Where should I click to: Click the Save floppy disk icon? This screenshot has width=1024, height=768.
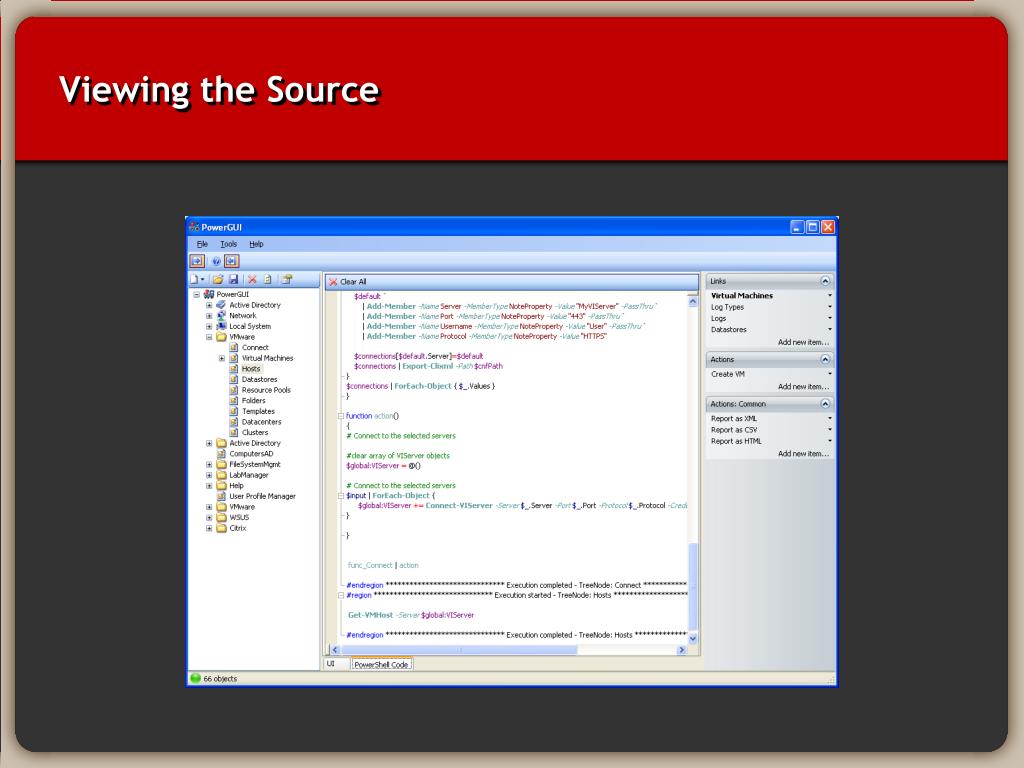233,280
